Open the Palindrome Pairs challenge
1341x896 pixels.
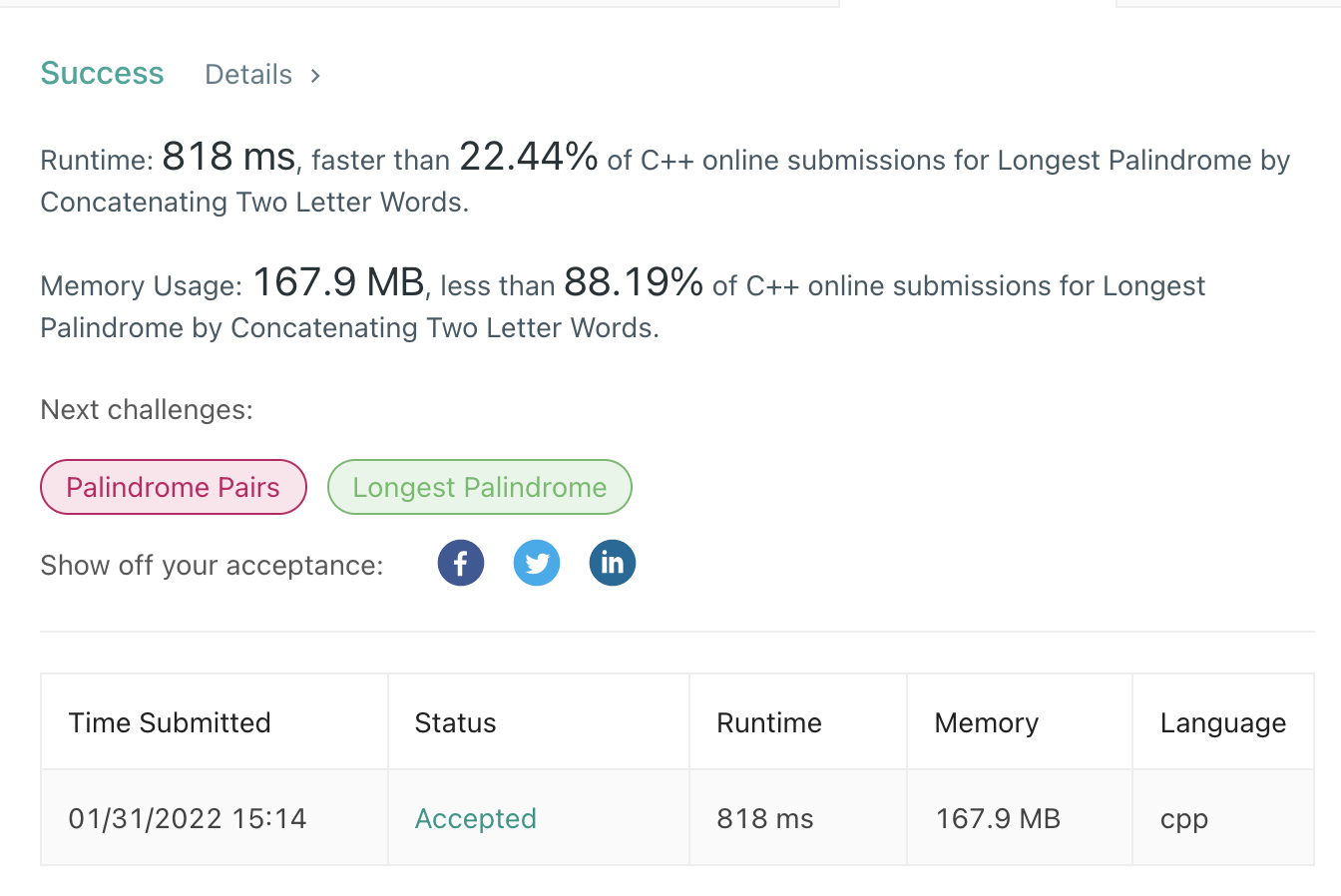[x=174, y=487]
